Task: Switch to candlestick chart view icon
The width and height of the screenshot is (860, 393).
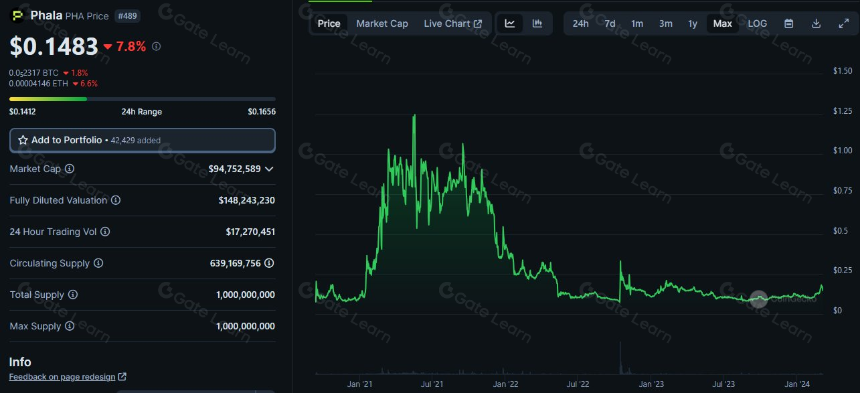Action: click(x=538, y=24)
